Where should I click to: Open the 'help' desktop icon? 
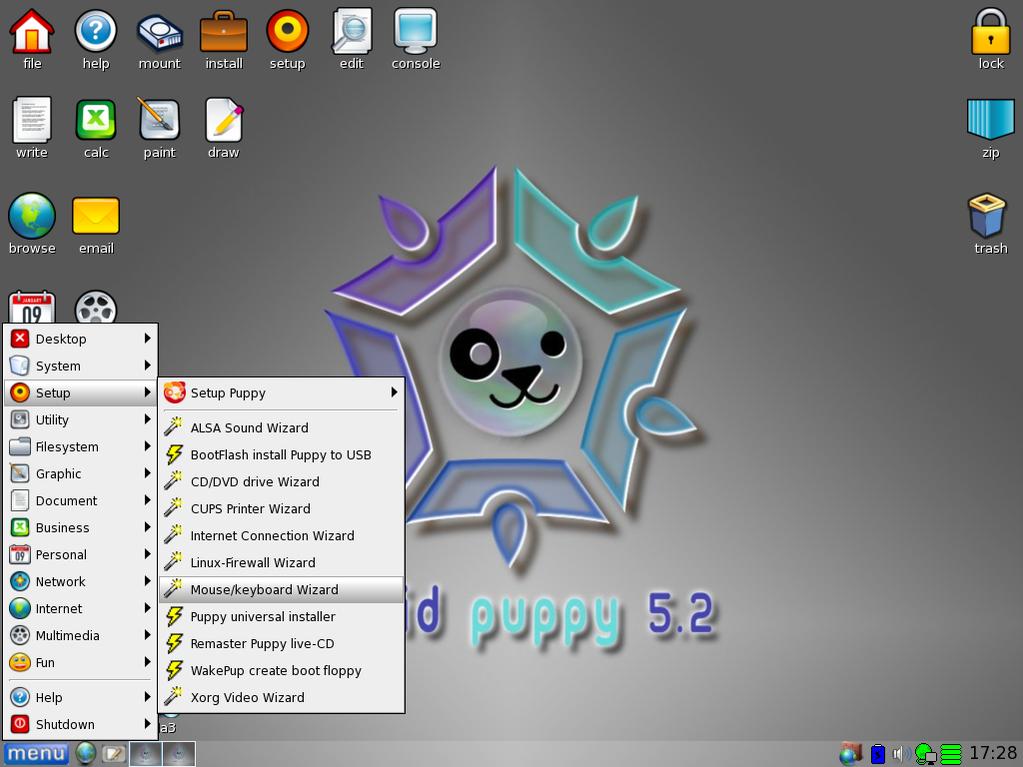point(95,31)
